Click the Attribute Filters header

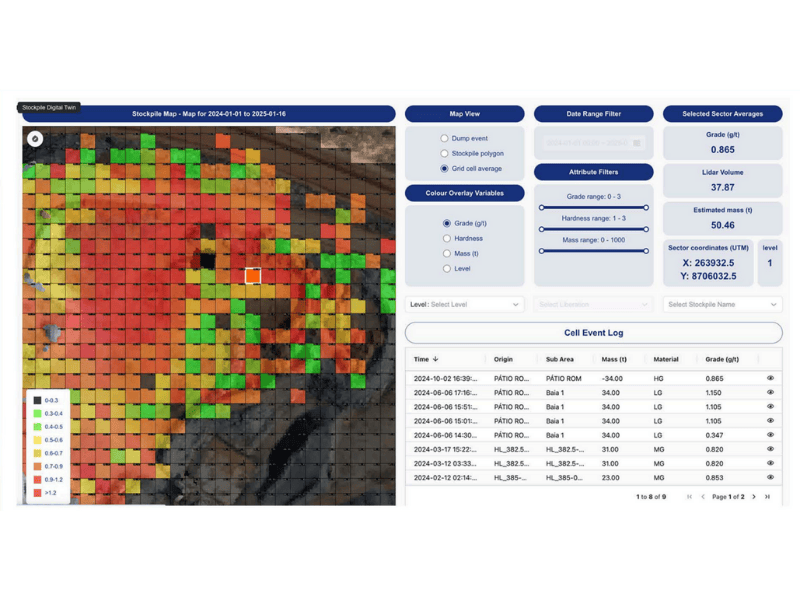(x=594, y=172)
